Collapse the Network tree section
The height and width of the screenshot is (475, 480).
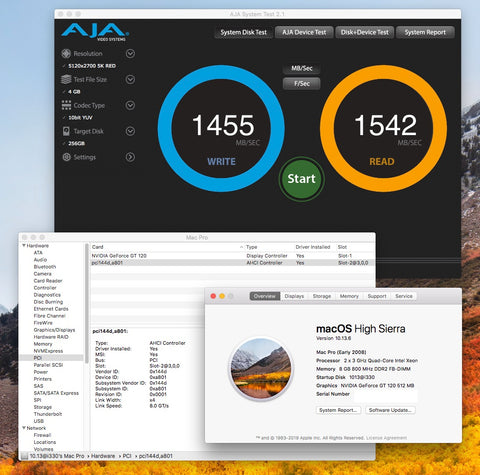(x=24, y=428)
